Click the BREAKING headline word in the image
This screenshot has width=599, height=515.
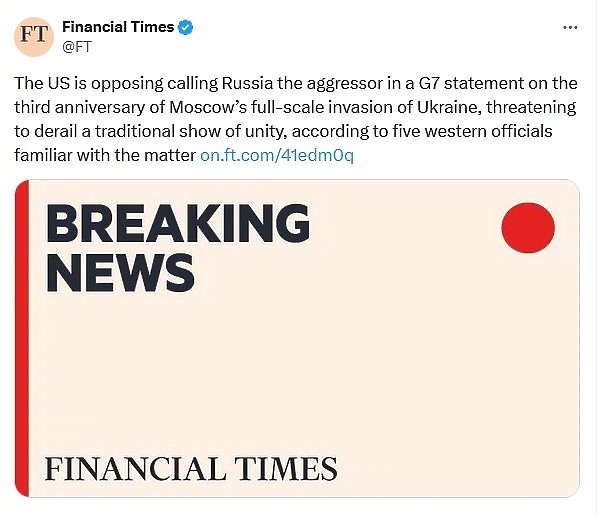pyautogui.click(x=178, y=224)
